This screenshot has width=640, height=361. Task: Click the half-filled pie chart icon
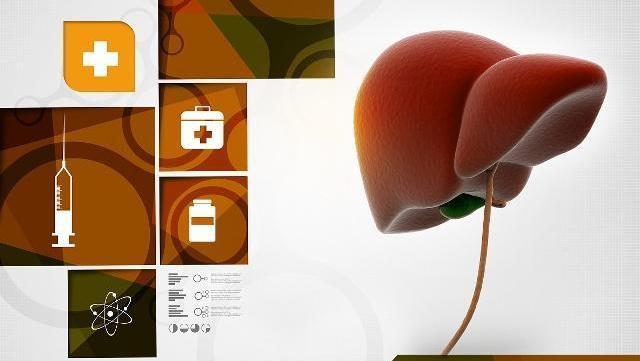pyautogui.click(x=173, y=328)
